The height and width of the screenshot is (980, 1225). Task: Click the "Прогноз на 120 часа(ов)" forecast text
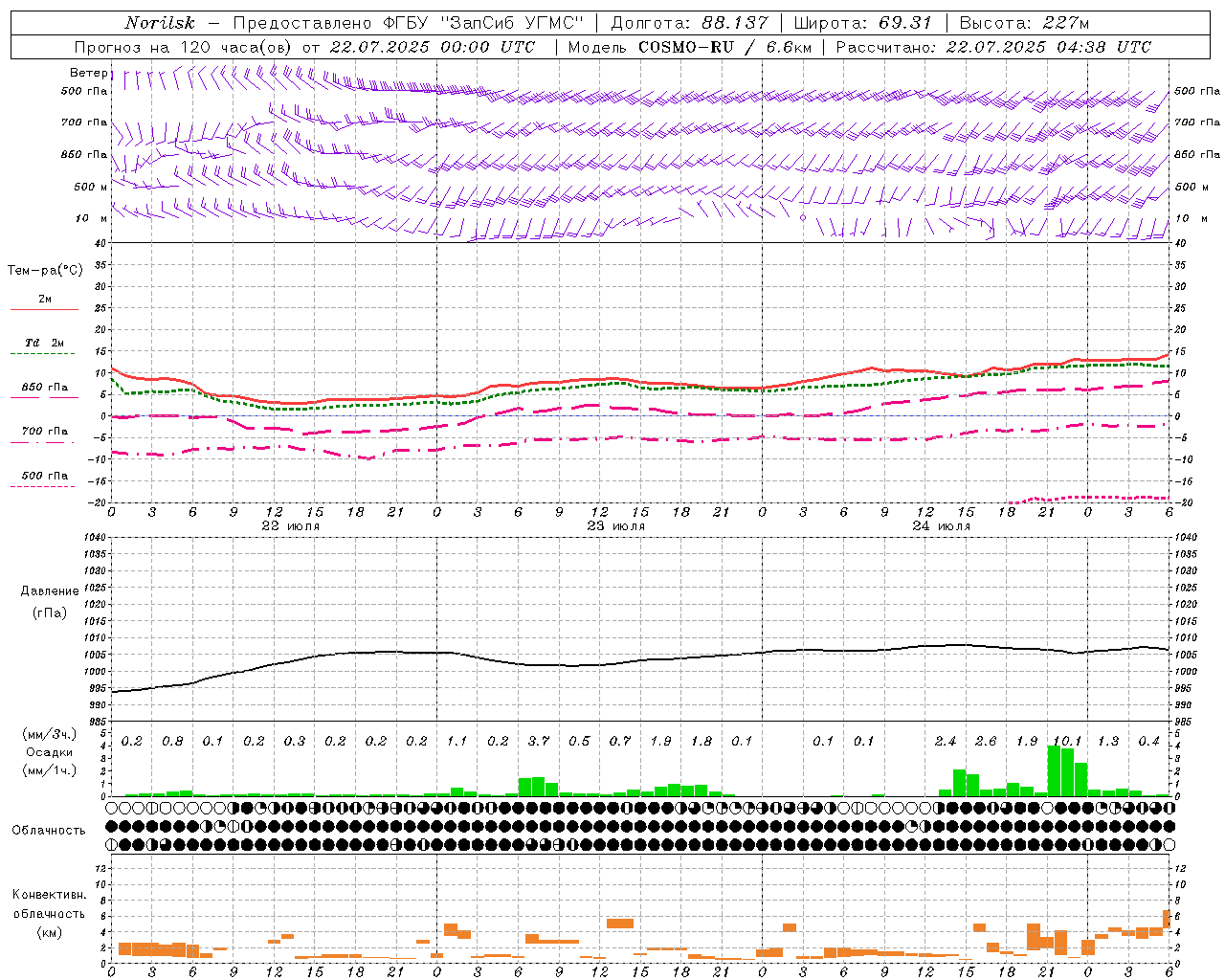click(x=184, y=47)
